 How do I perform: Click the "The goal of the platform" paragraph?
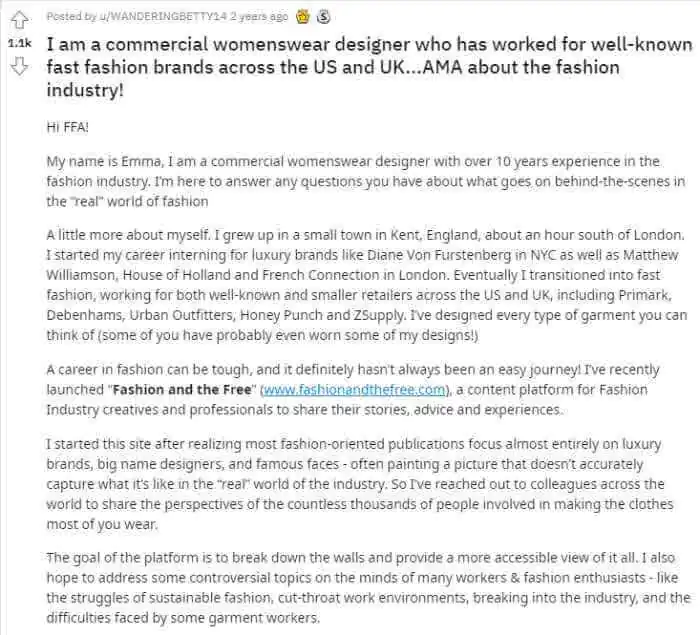point(368,588)
